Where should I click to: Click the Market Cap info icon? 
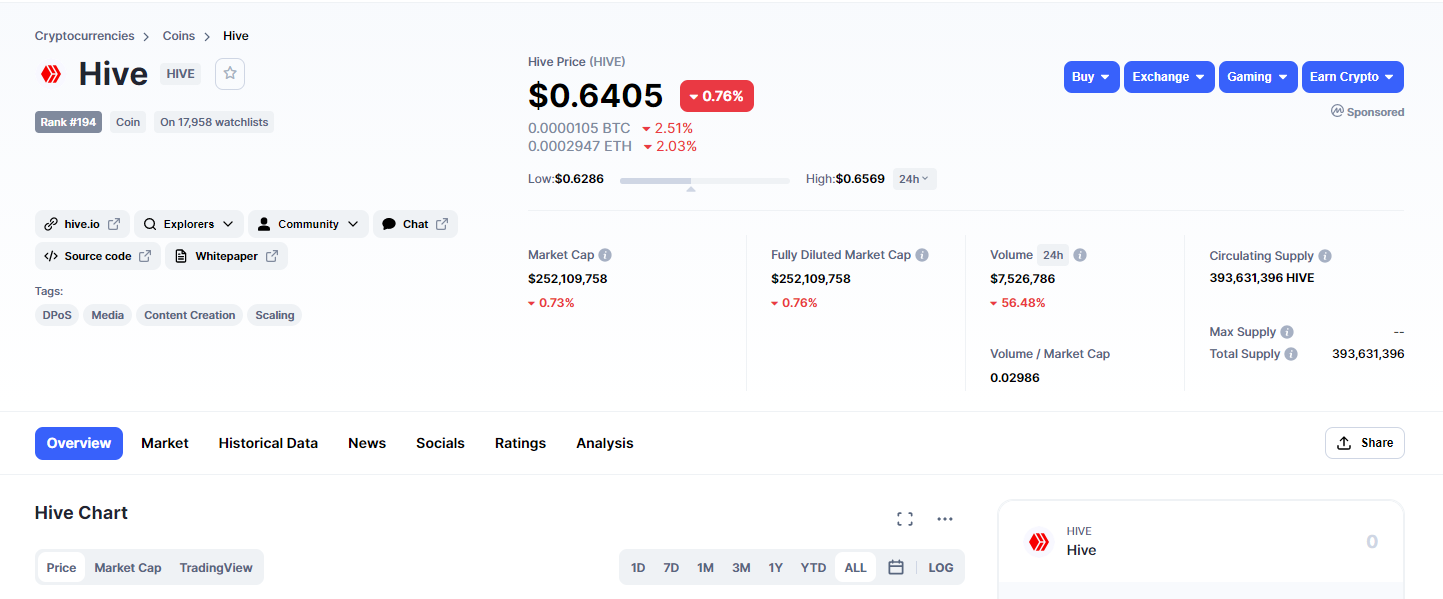(605, 255)
